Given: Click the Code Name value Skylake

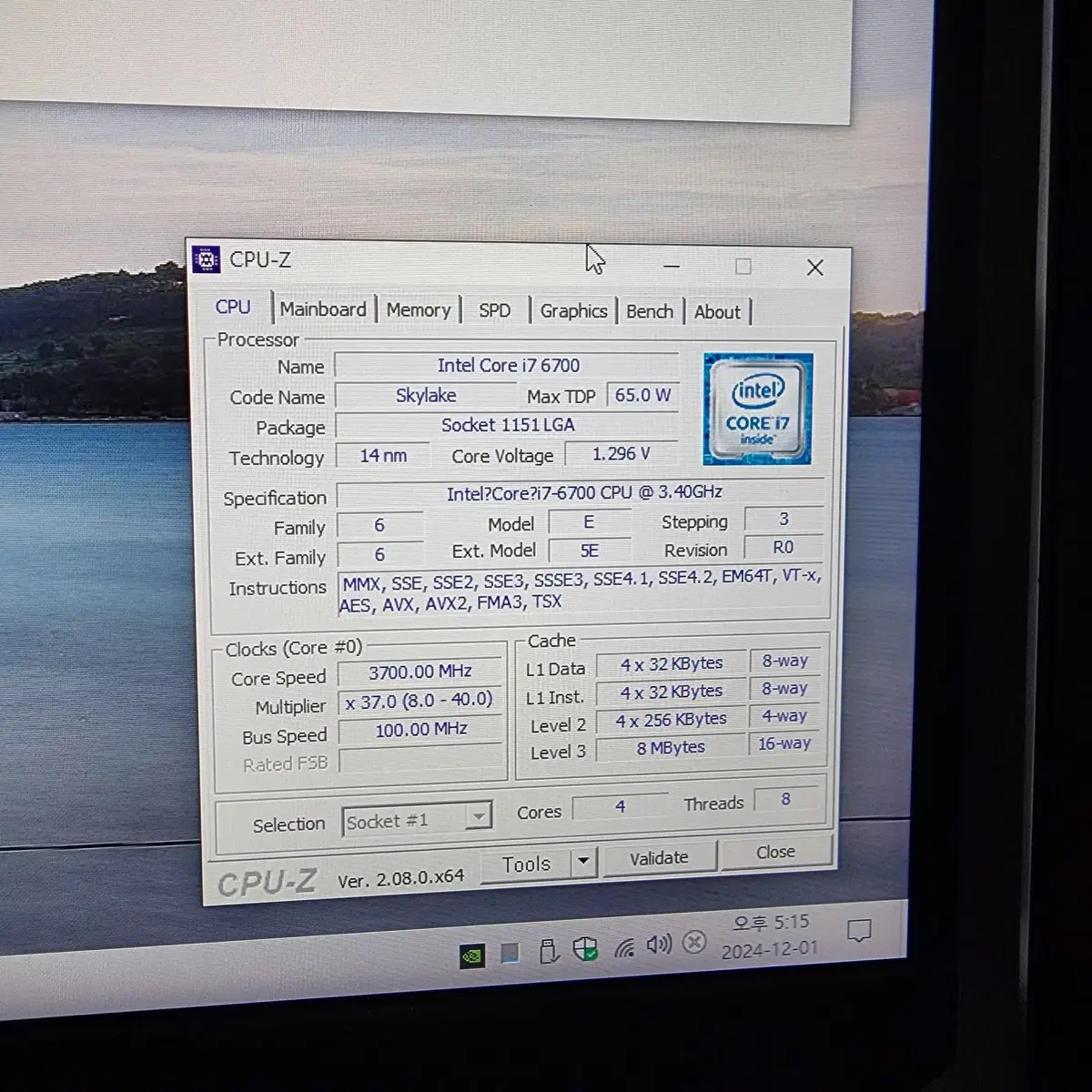Looking at the screenshot, I should [x=426, y=395].
